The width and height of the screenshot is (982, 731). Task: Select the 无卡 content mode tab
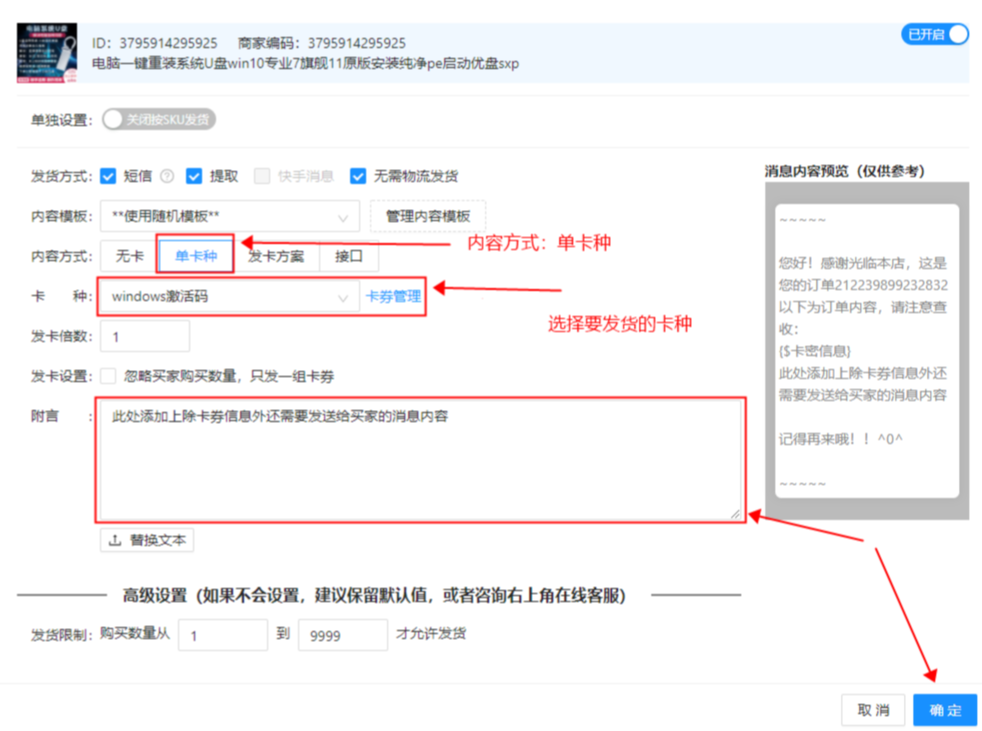click(x=130, y=256)
